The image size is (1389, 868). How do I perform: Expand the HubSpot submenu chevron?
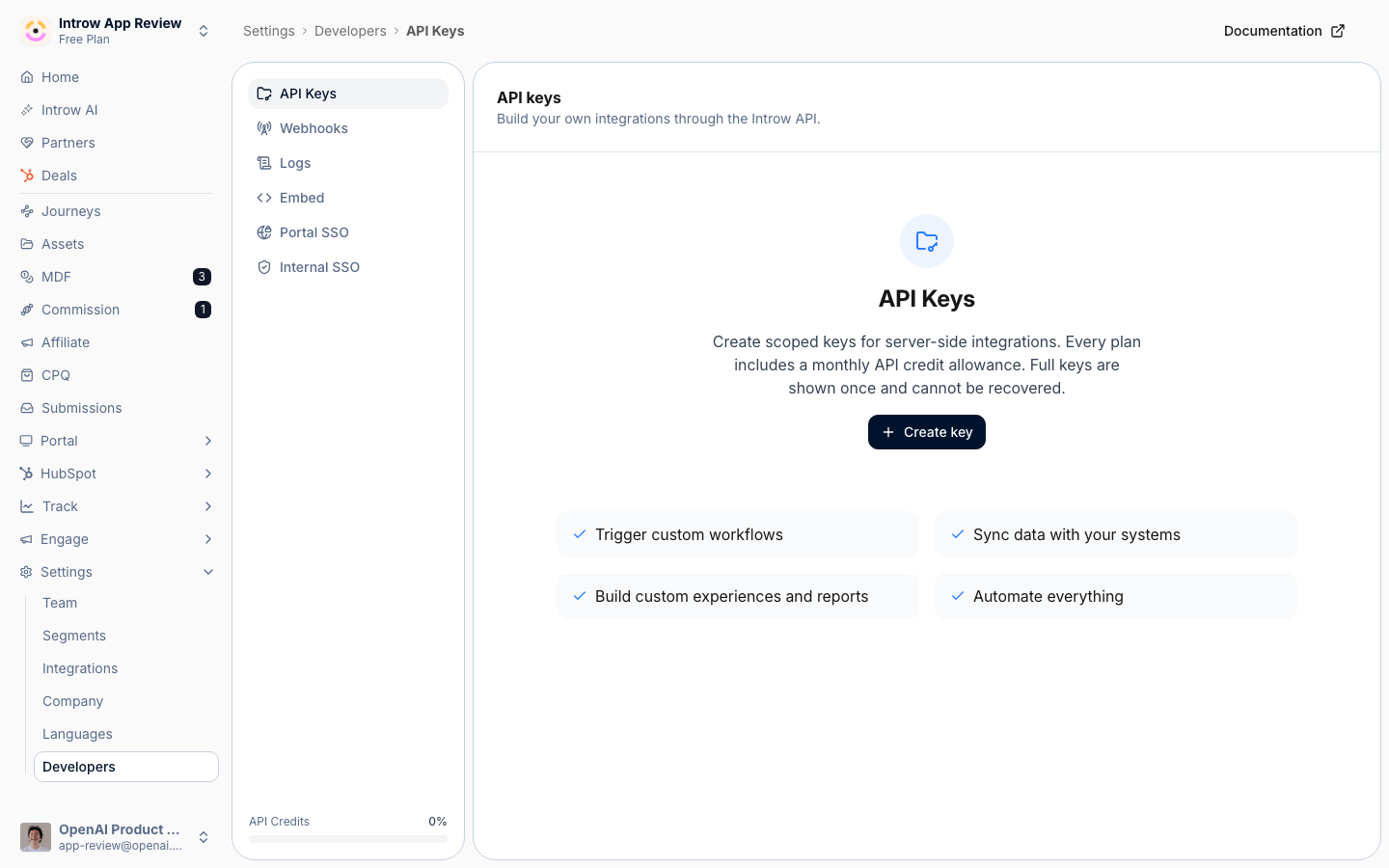click(208, 474)
